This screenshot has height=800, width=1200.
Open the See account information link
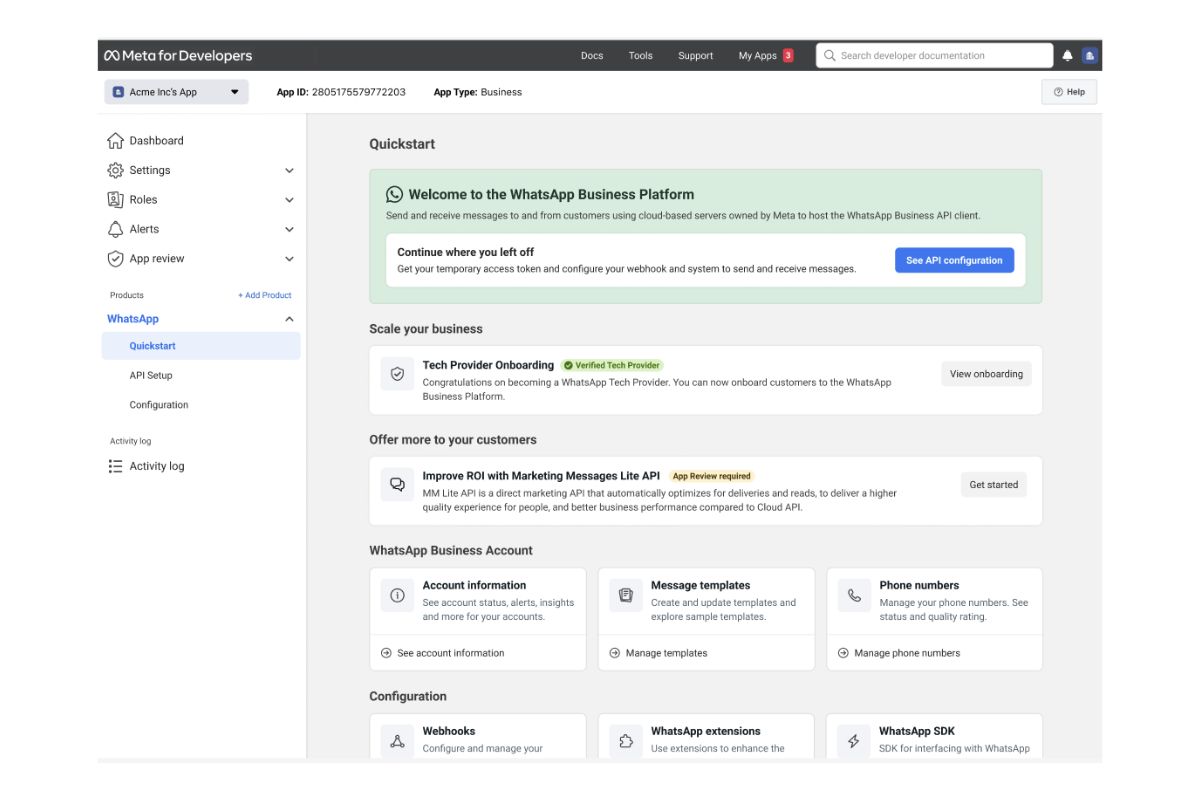(450, 653)
